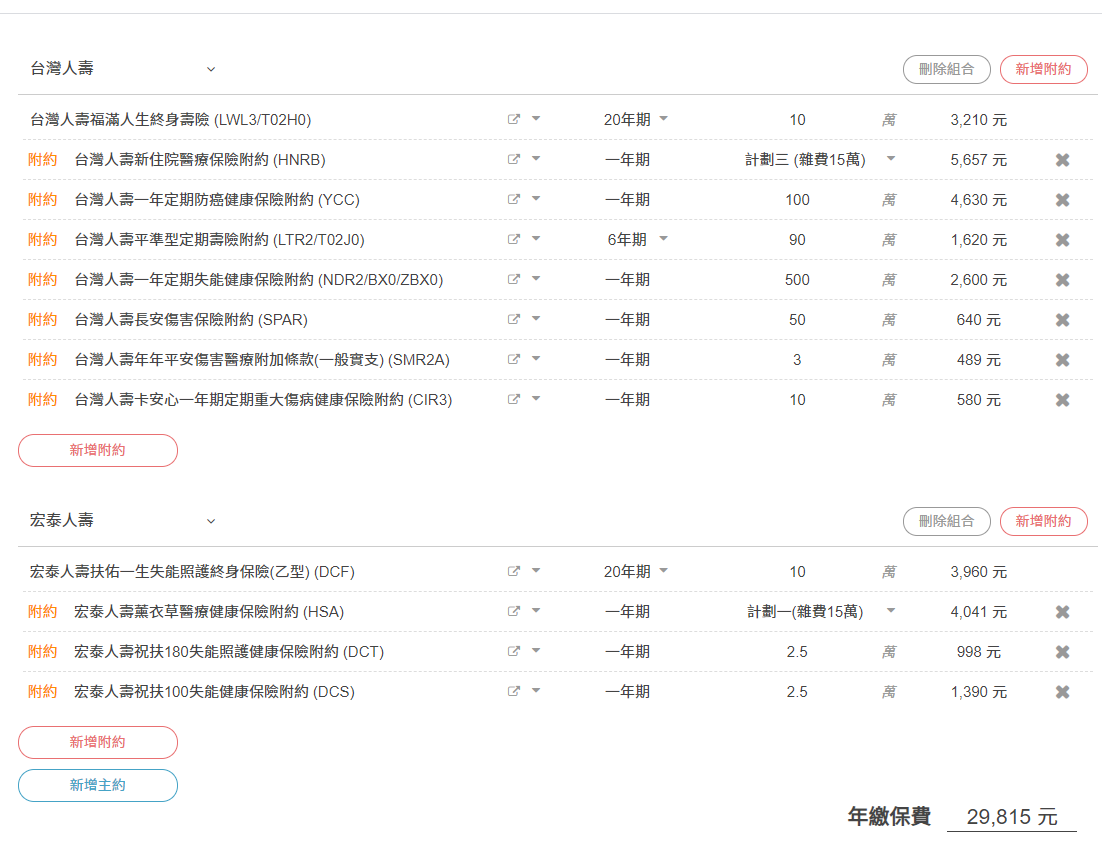Open external link icon for DCT rider
This screenshot has width=1102, height=842.
click(x=514, y=652)
